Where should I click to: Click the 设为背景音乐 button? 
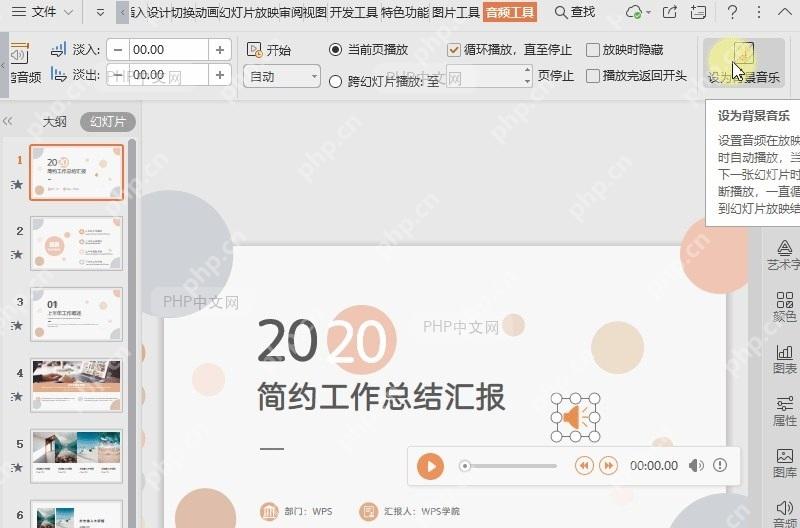(x=743, y=63)
